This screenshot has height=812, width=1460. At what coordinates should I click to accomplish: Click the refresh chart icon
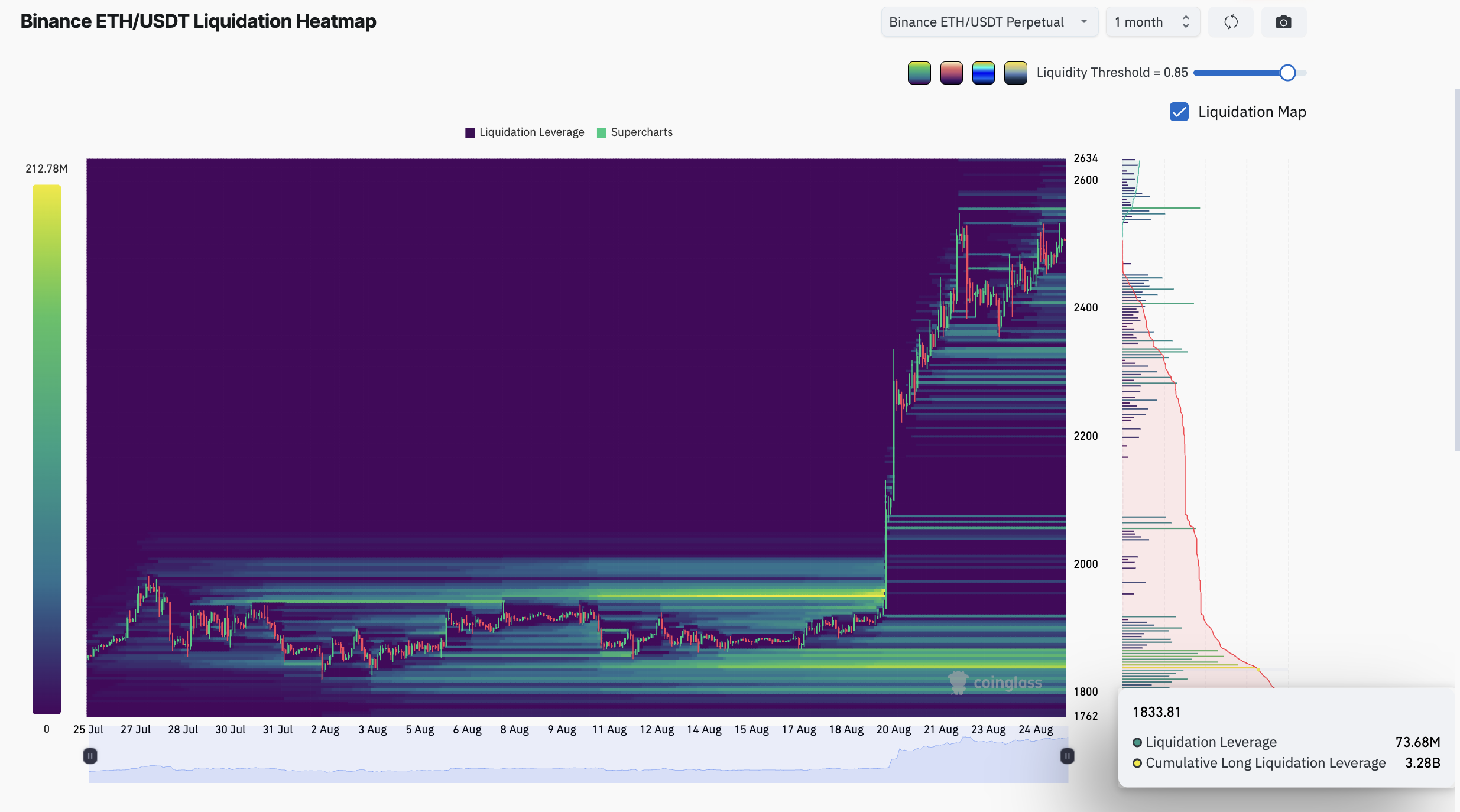(x=1231, y=22)
